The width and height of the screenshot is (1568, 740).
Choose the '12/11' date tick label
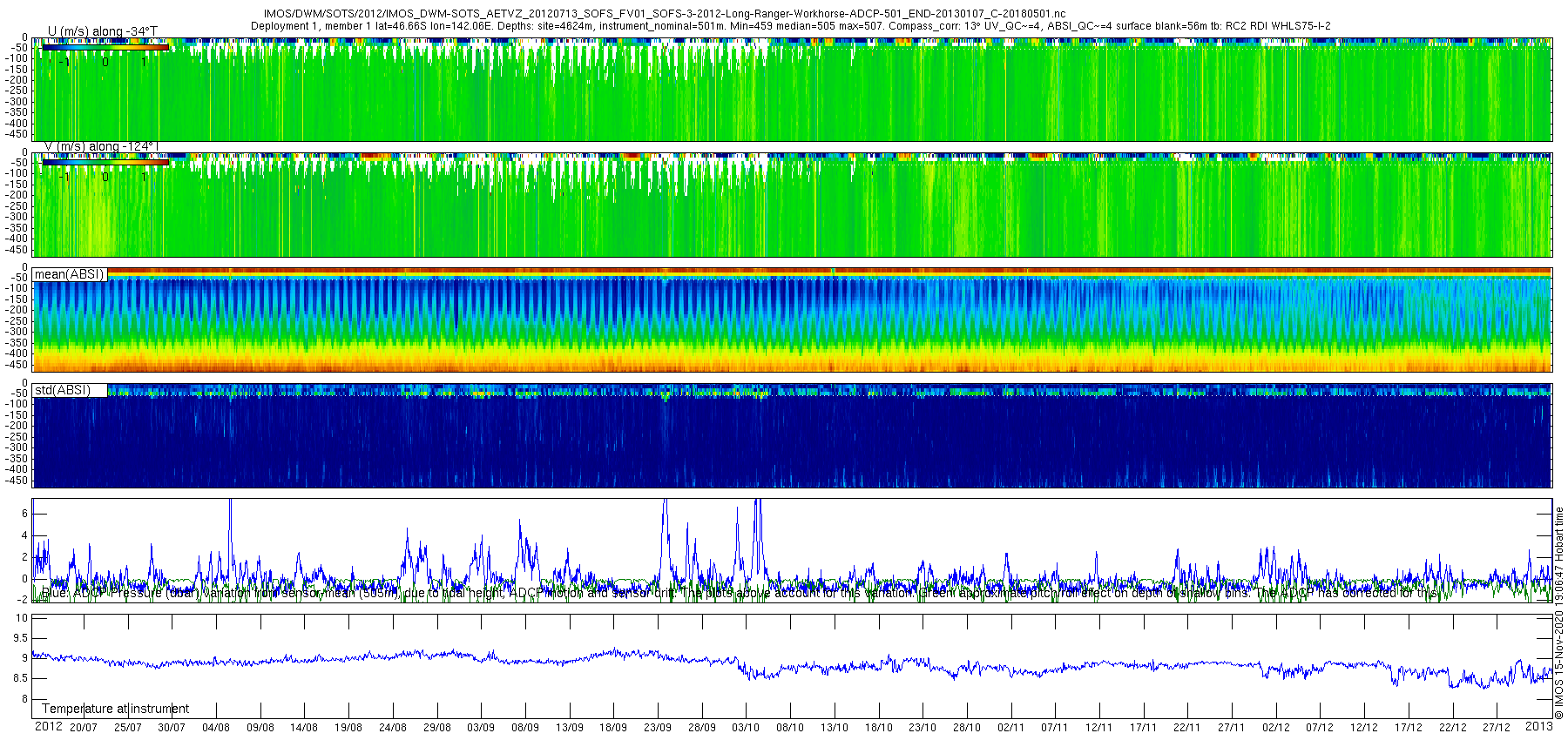[1099, 728]
